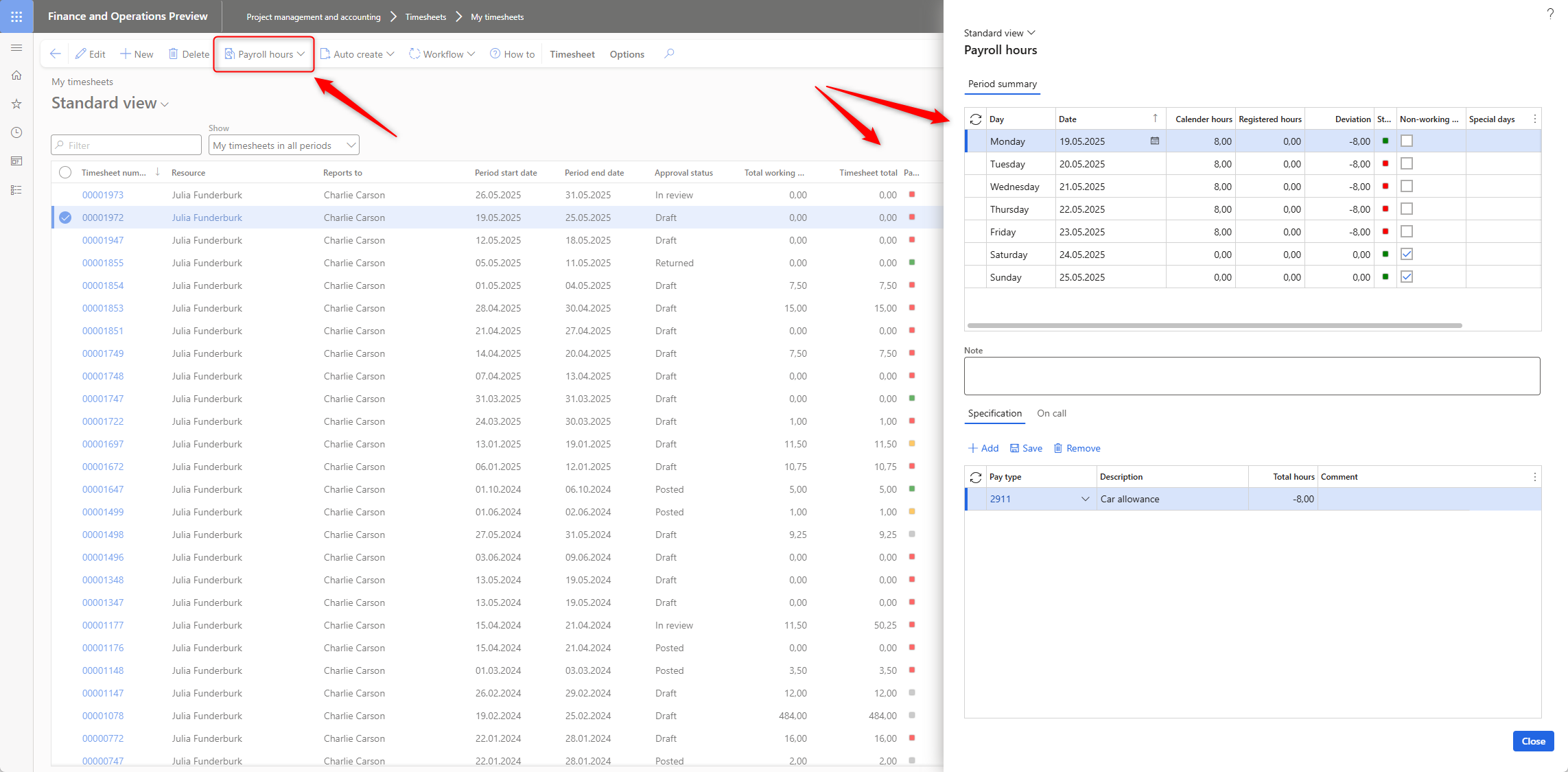The width and height of the screenshot is (1568, 772).
Task: Open Favorites star icon in sidebar
Action: pos(16,104)
